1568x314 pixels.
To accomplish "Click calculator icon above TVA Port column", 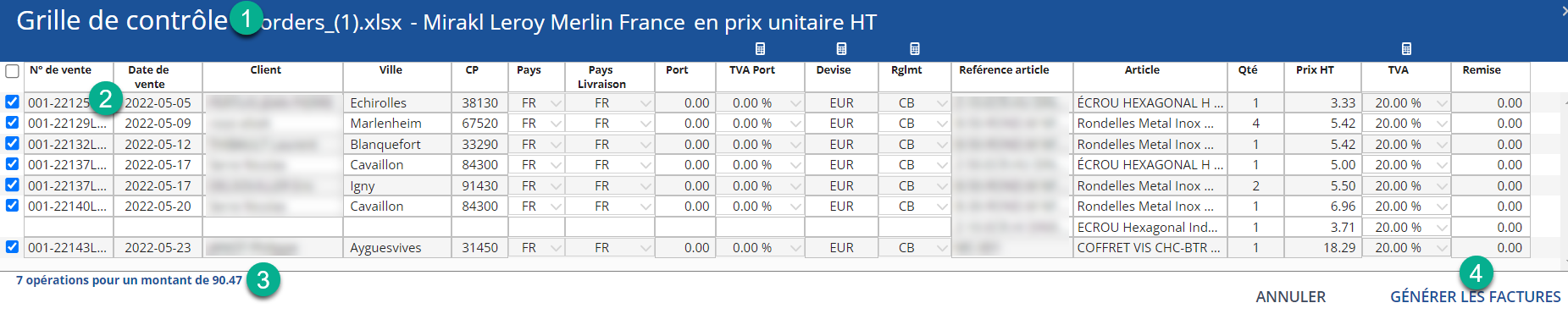I will point(760,49).
